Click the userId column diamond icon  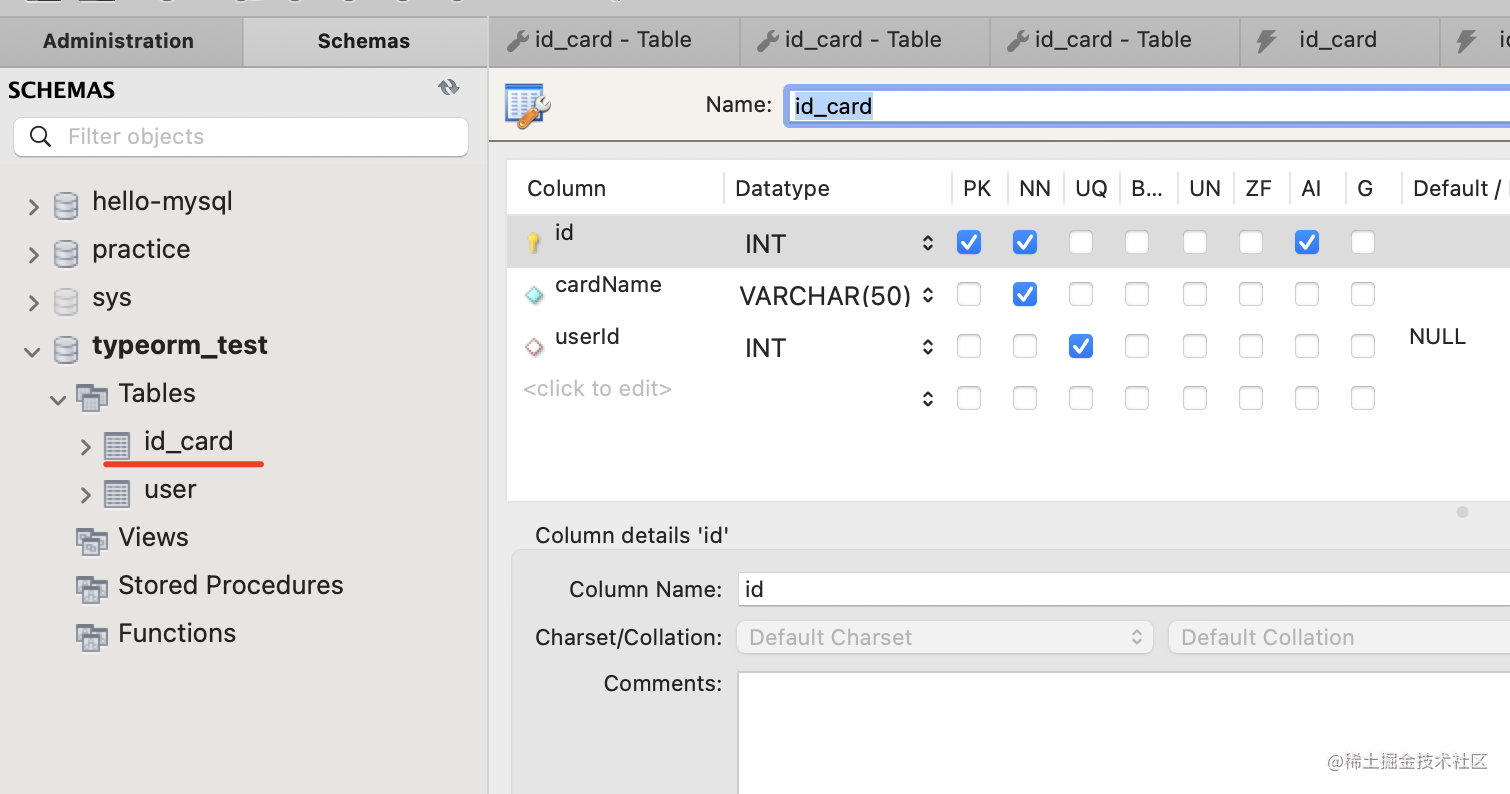(x=534, y=346)
